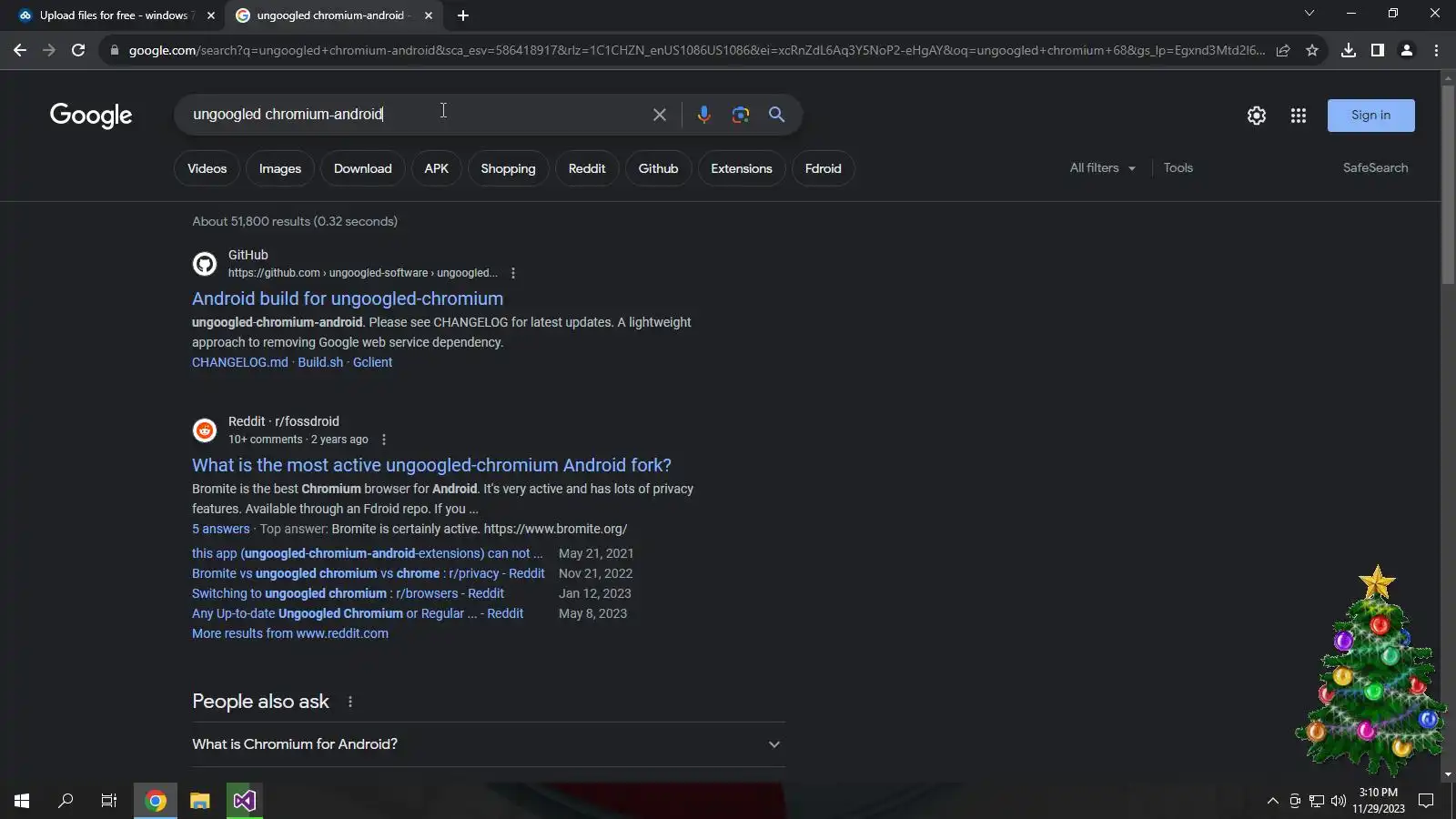Search by image with Google Lens
The width and height of the screenshot is (1456, 819).
[741, 115]
